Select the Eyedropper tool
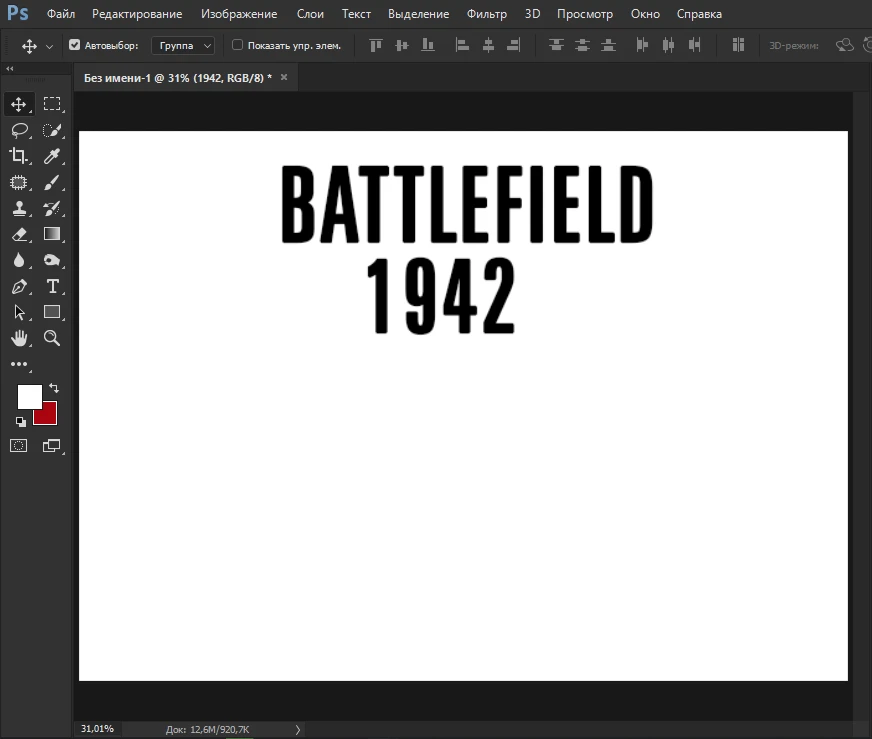 click(52, 155)
